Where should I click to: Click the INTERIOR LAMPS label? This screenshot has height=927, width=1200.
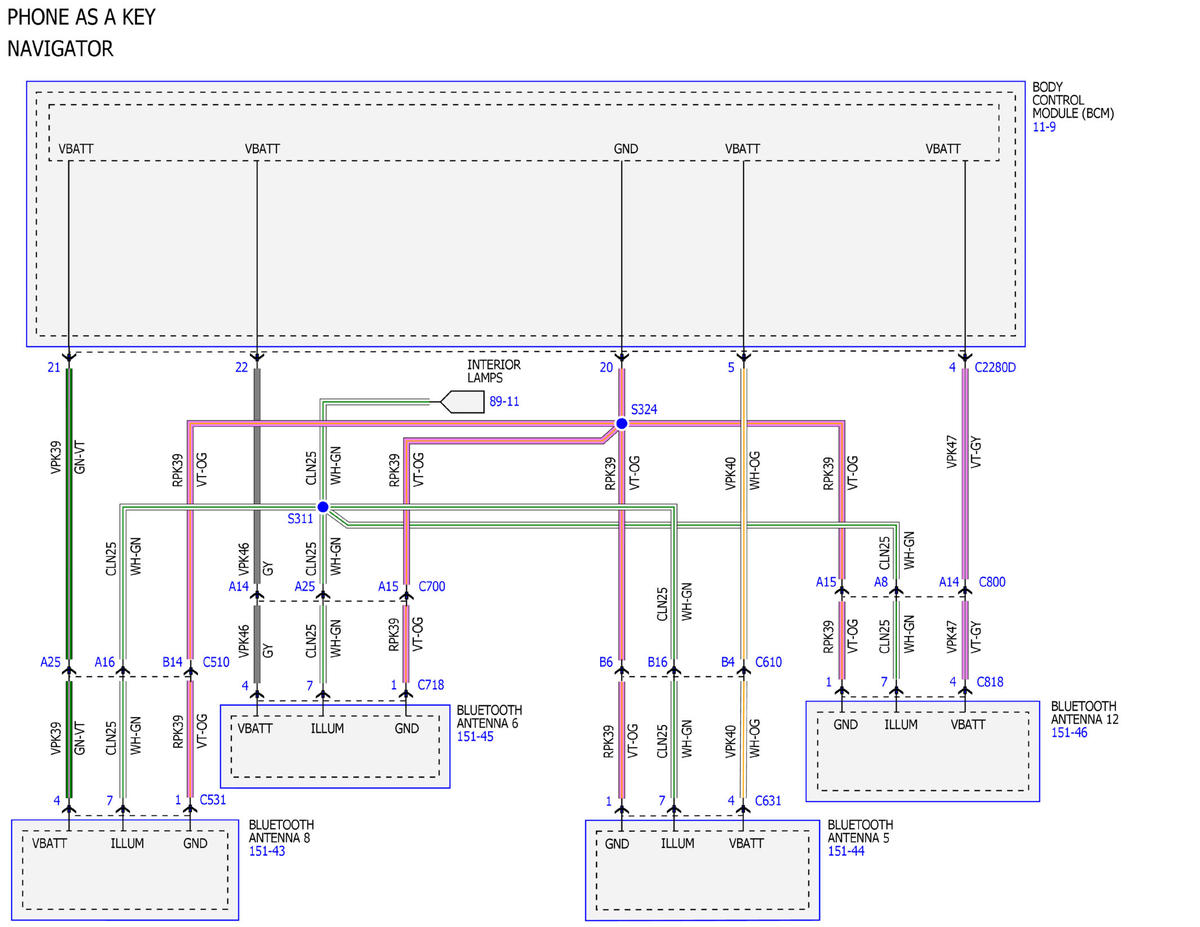(x=494, y=372)
